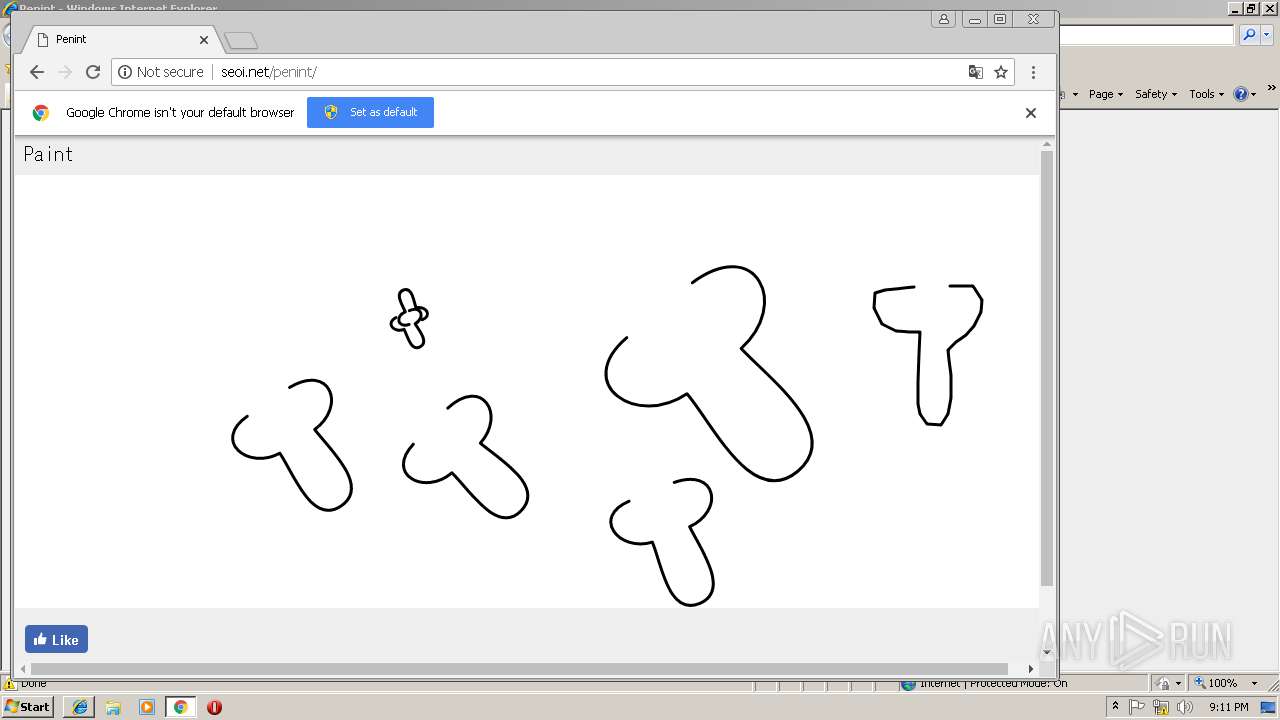This screenshot has width=1280, height=720.
Task: Maximize the Chrome window
Action: tap(999, 19)
